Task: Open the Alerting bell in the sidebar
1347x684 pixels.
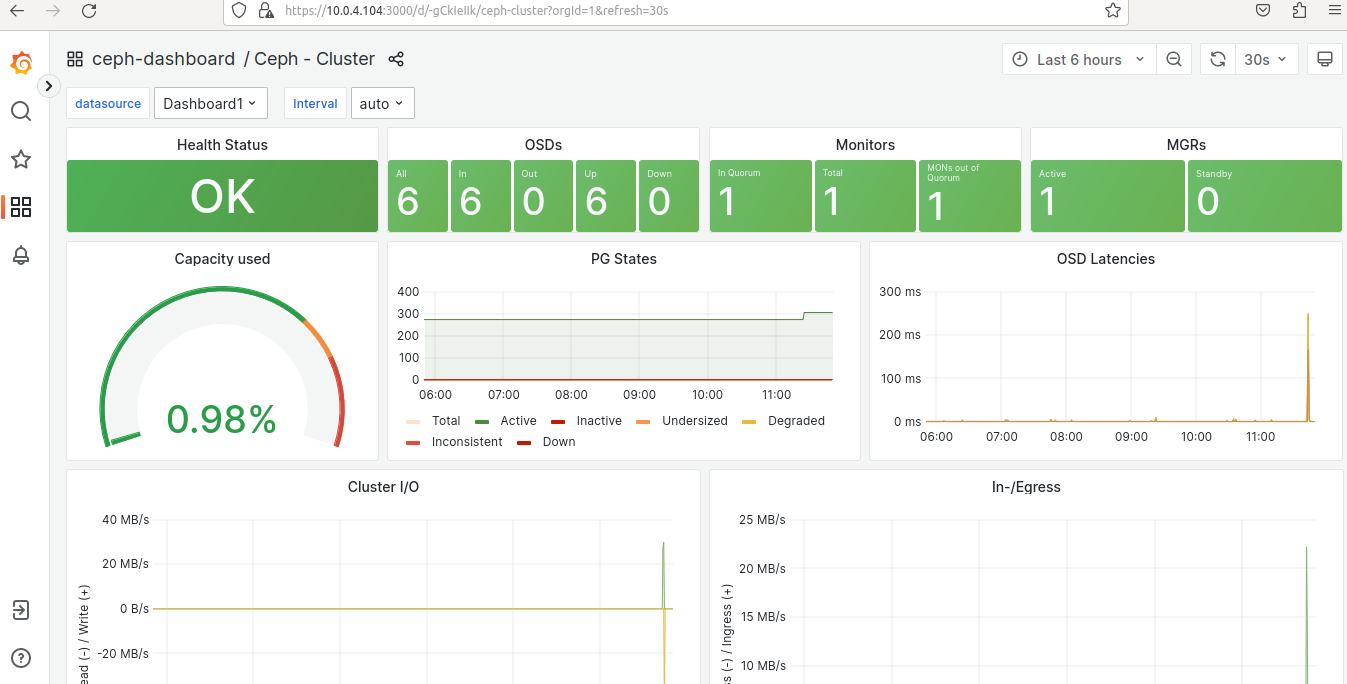Action: pyautogui.click(x=21, y=255)
